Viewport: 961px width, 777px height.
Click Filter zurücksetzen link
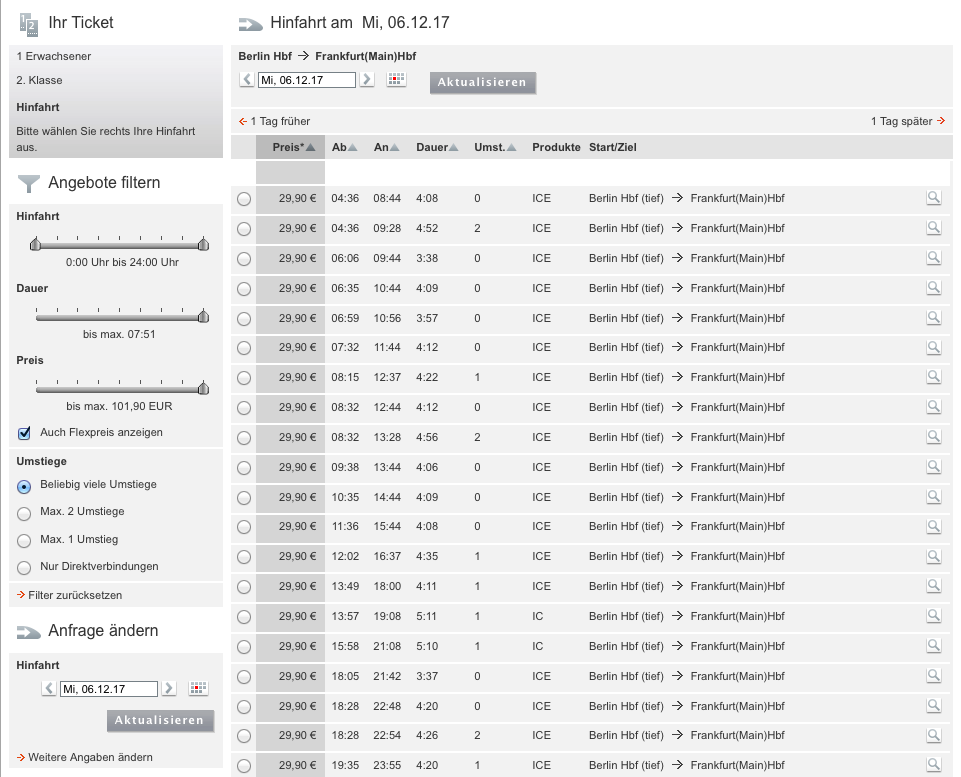click(x=75, y=595)
